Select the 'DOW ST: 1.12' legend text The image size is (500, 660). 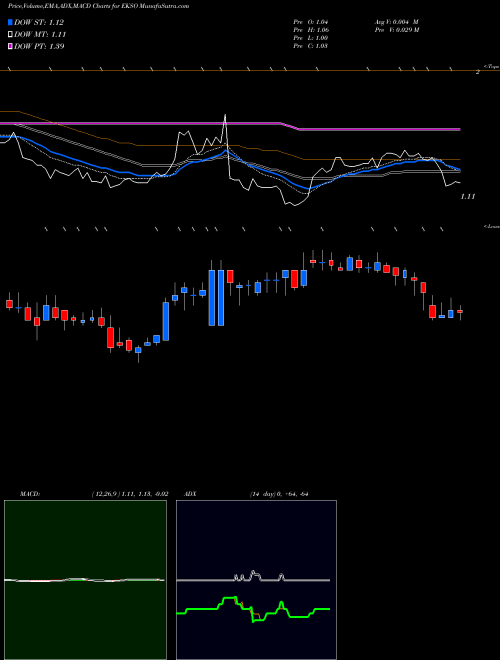point(39,22)
